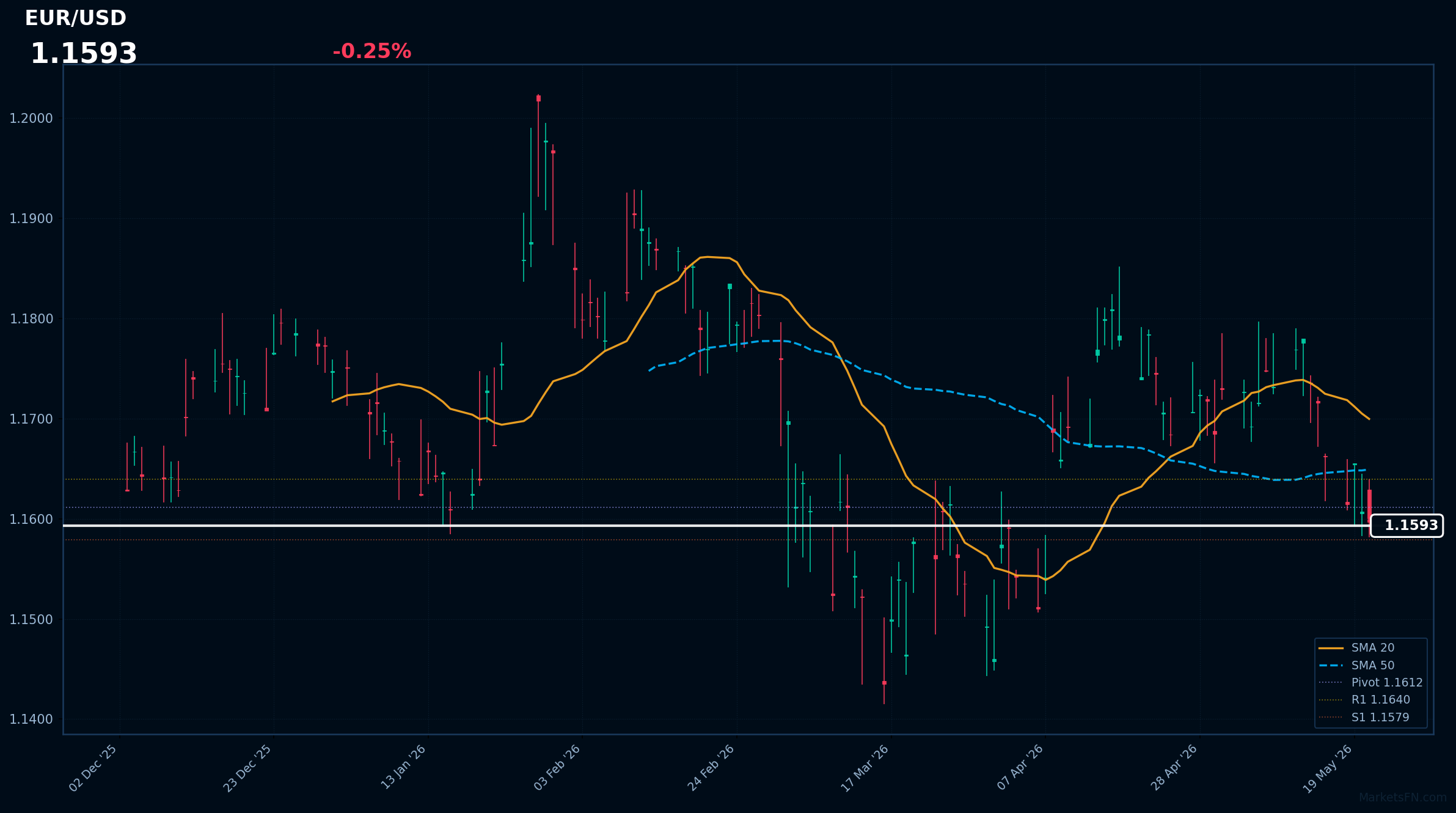This screenshot has height=813, width=1456.
Task: Click the 1.1600 y-axis label
Action: [x=31, y=520]
